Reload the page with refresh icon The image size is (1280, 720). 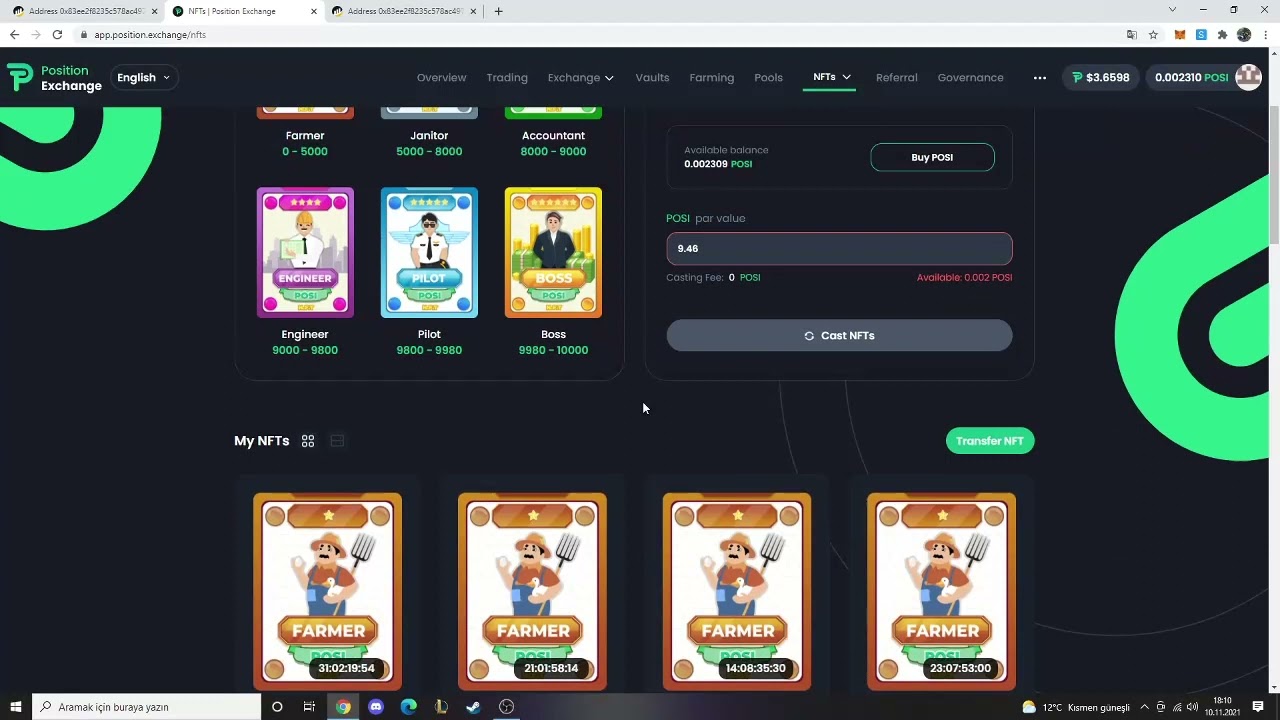point(58,34)
